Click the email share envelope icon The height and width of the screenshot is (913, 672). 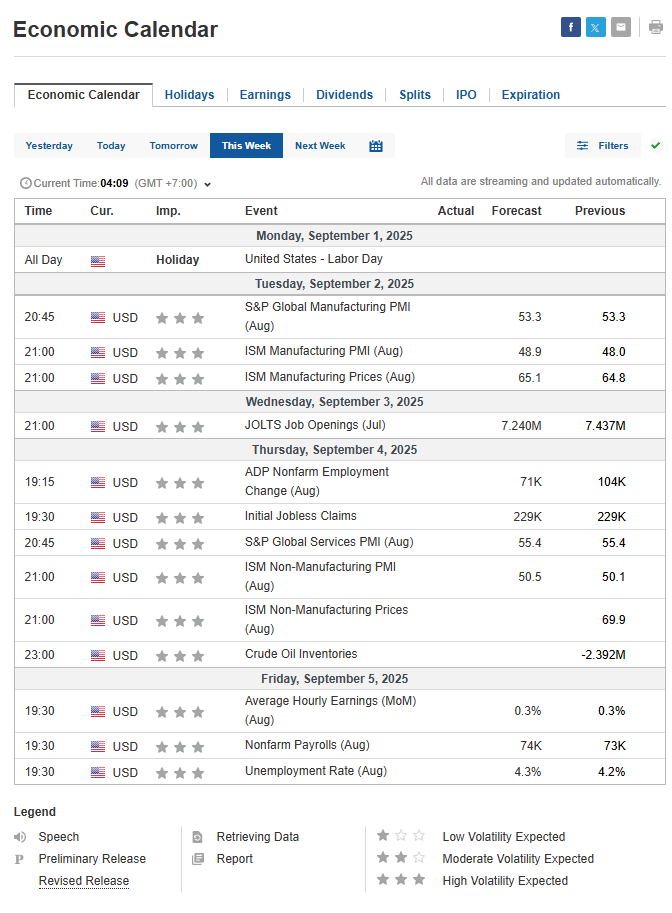tap(621, 28)
